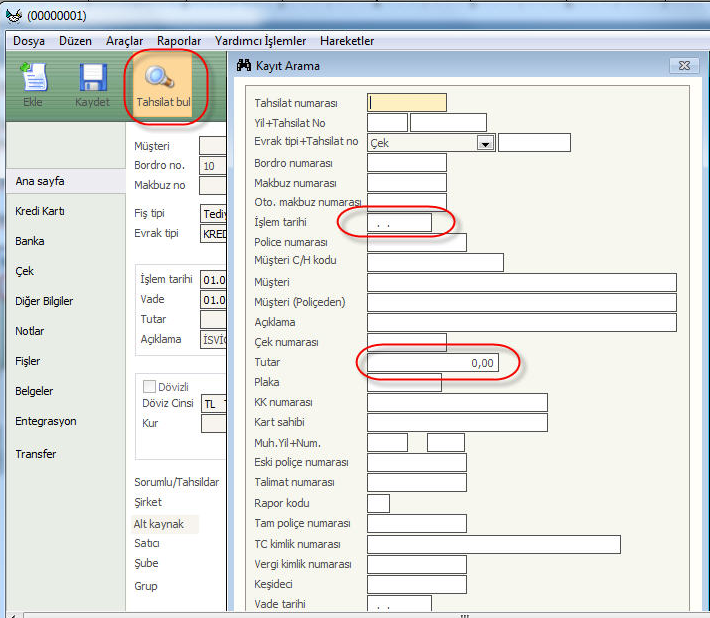Click the Ekle toolbar icon
710x618 pixels.
click(33, 79)
